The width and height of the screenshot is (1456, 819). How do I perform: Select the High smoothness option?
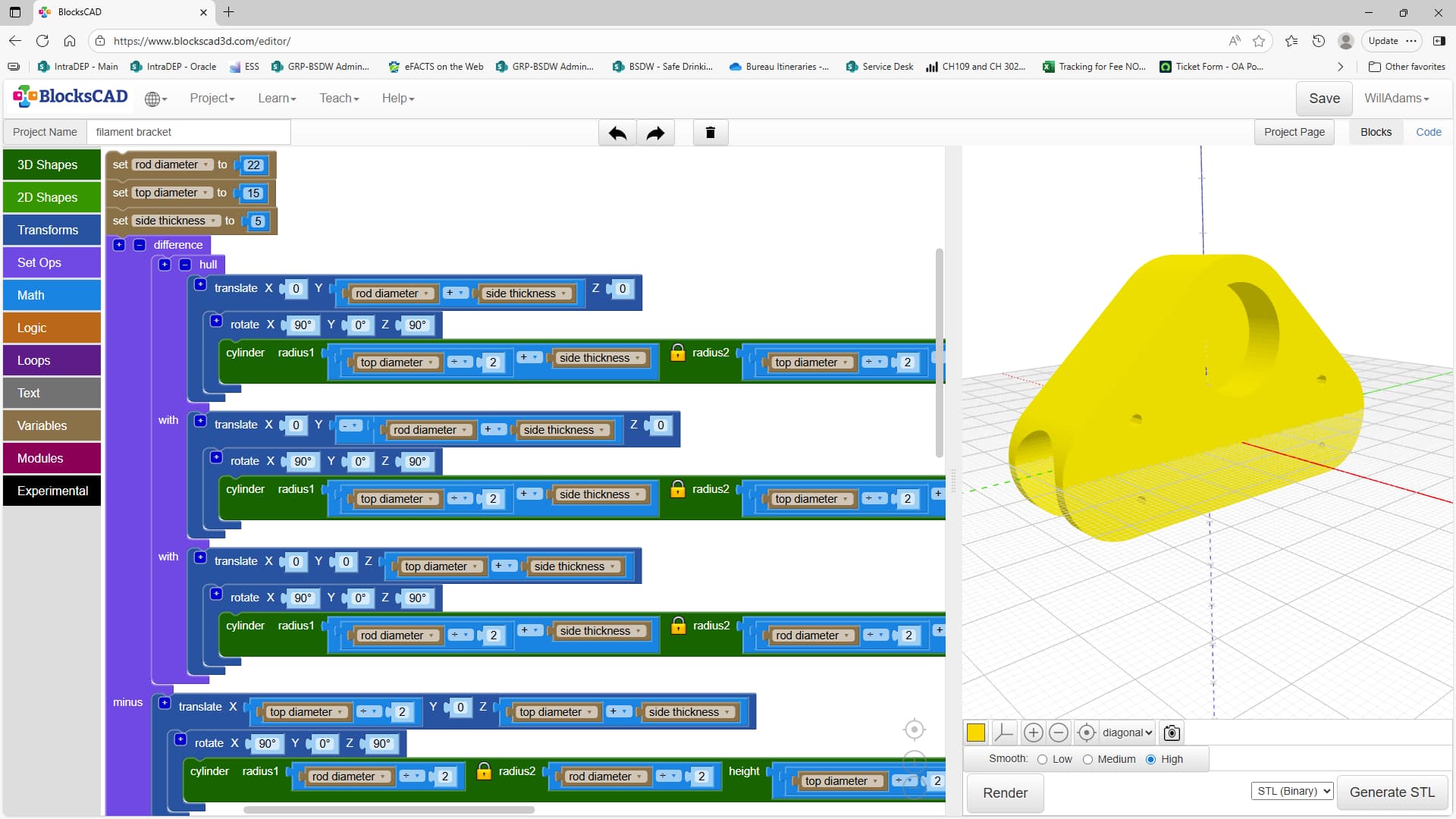1150,760
